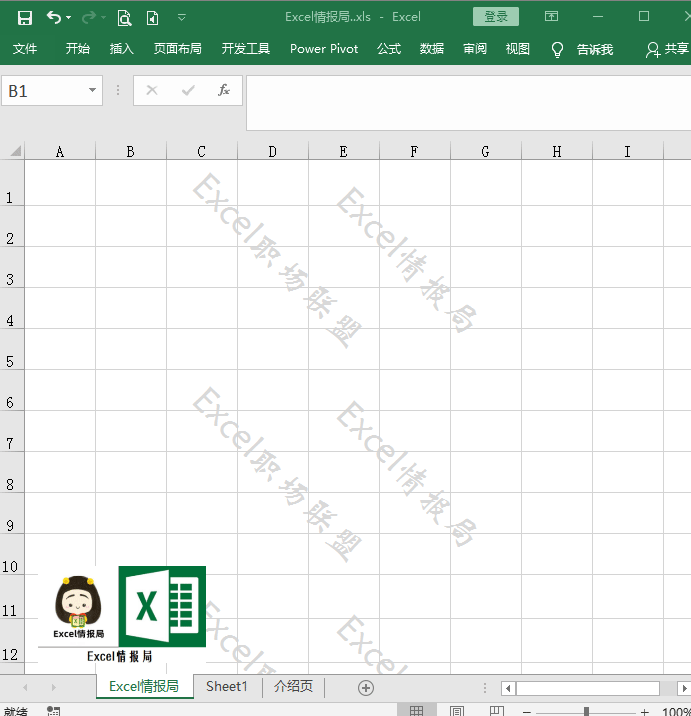Click the 100% zoom level text

click(x=676, y=712)
